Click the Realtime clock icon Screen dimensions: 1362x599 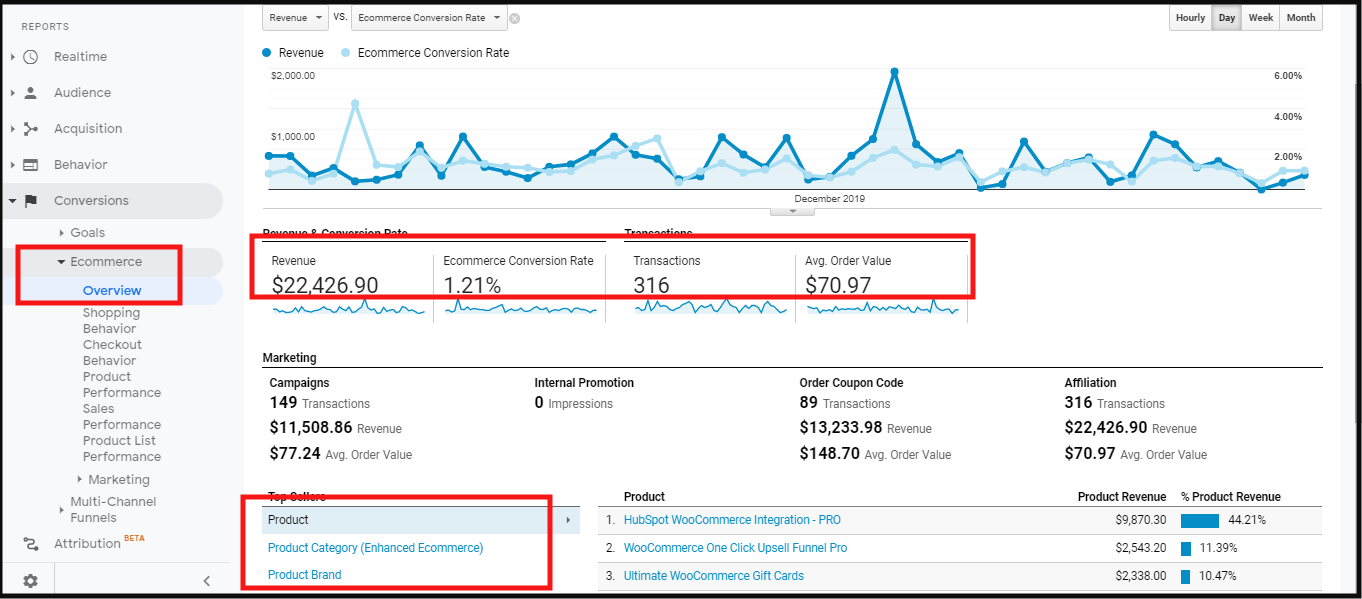[x=30, y=57]
